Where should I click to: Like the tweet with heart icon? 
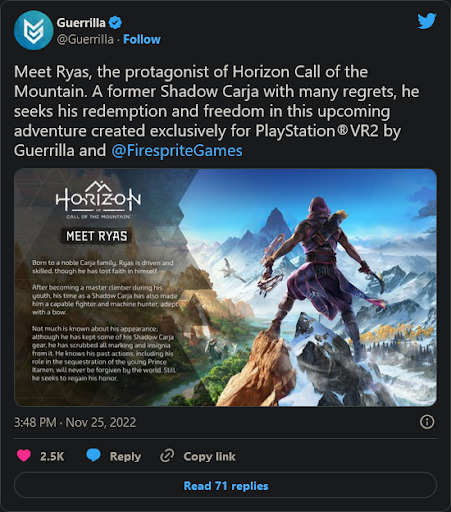pyautogui.click(x=24, y=455)
